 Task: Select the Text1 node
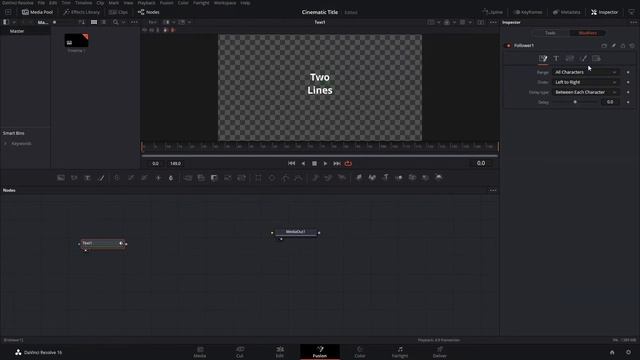click(x=102, y=244)
